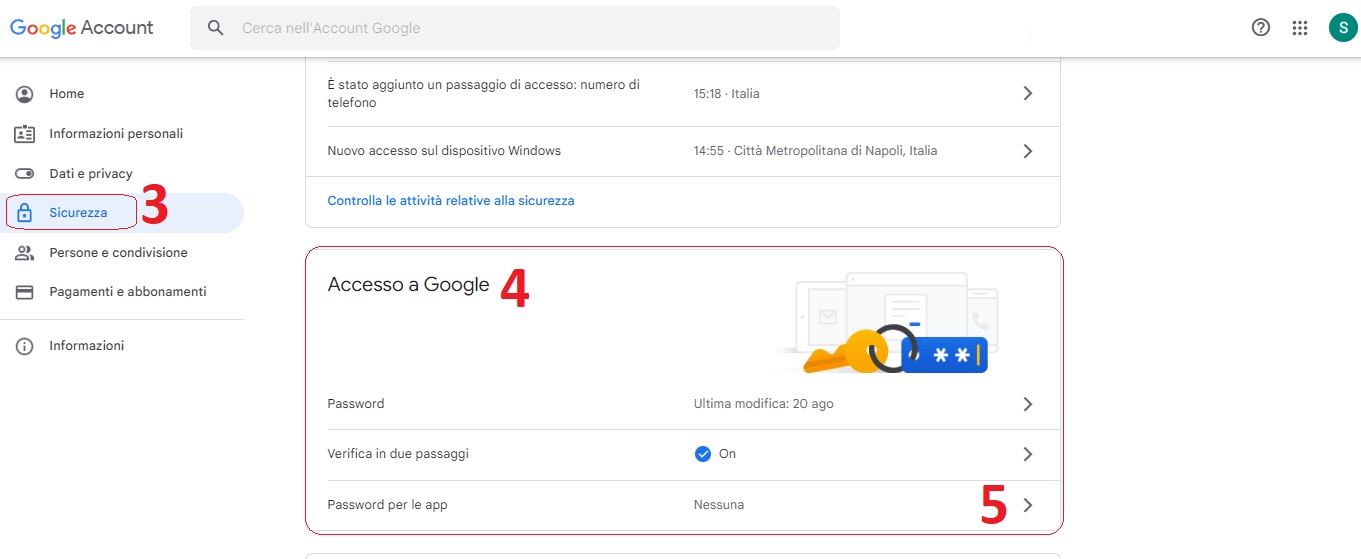Click '15:18 · Italia' activity detail

click(727, 94)
